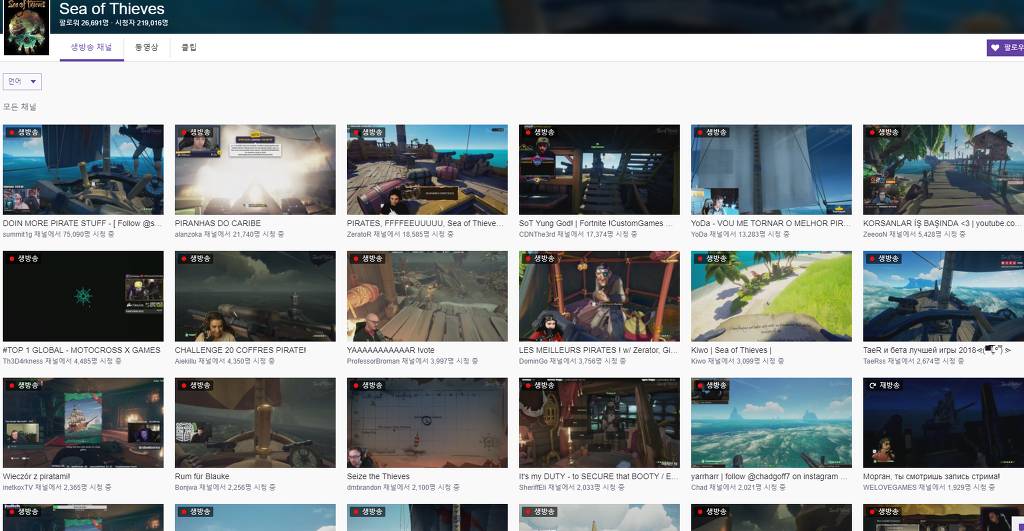Image resolution: width=1024 pixels, height=531 pixels.
Task: Open the It's my DUTY stream thumbnail
Action: coord(600,423)
